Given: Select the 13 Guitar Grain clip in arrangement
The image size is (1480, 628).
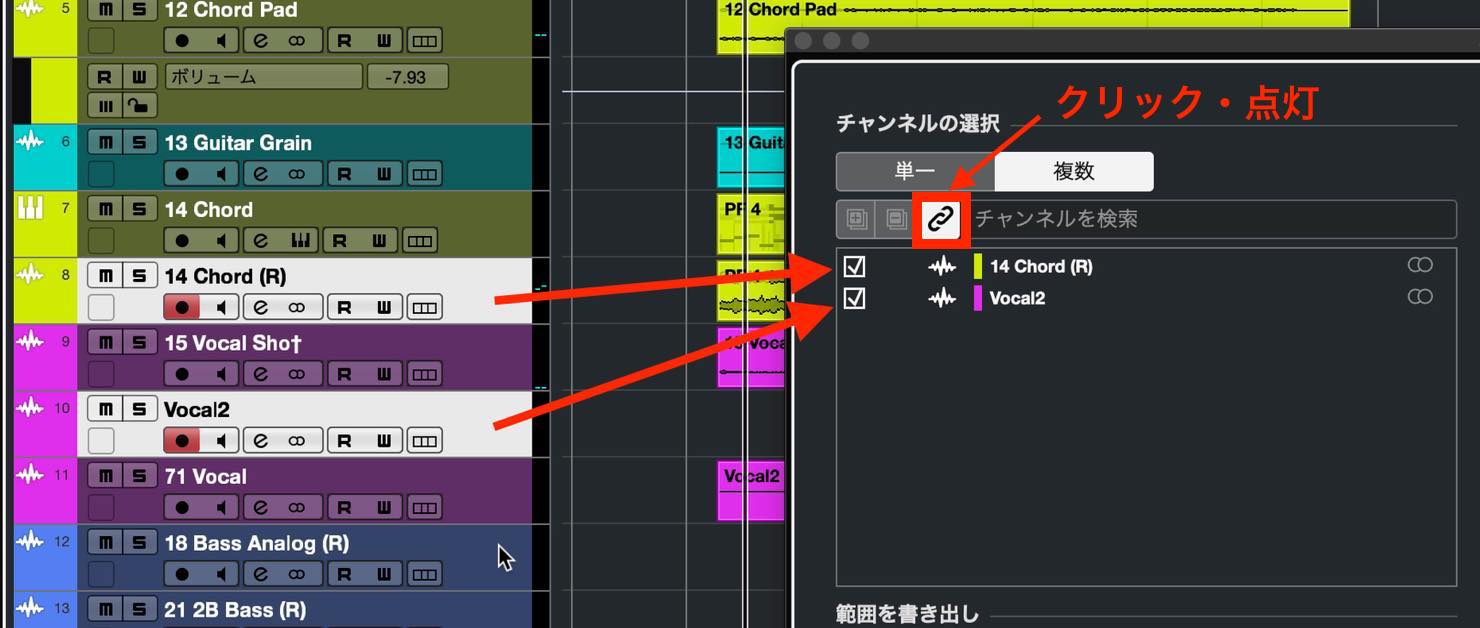Looking at the screenshot, I should 751,158.
